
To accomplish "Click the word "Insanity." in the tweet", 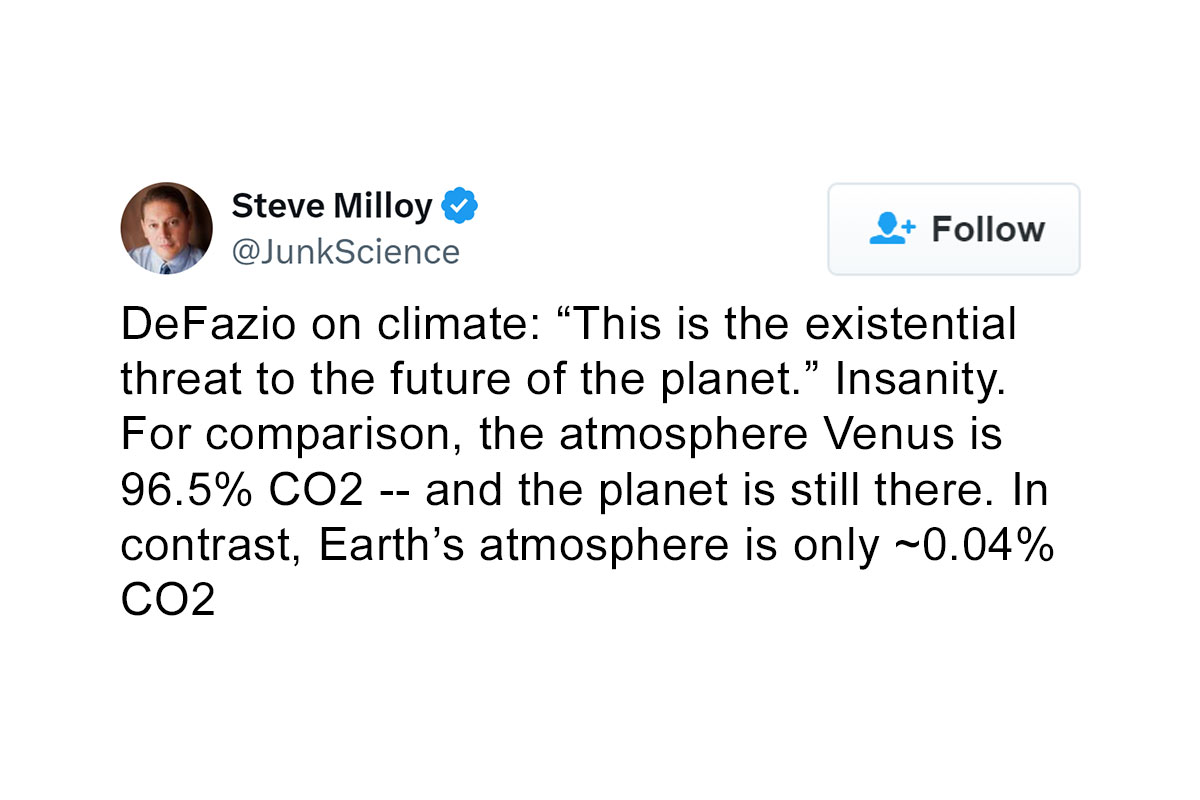I will coord(919,380).
